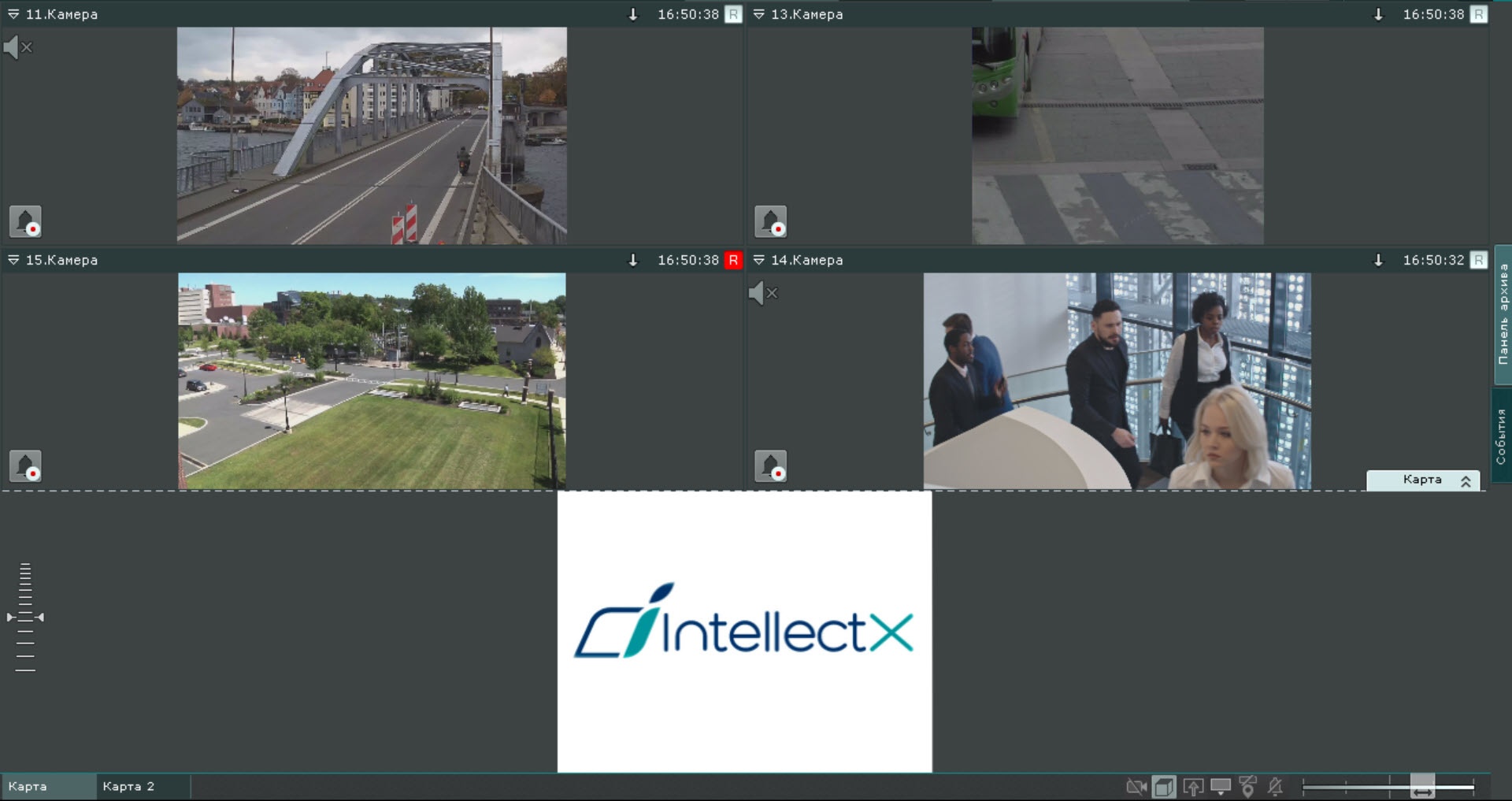Screen dimensions: 1512x801
Task: Unmute audio on camera 11
Action: click(x=18, y=47)
